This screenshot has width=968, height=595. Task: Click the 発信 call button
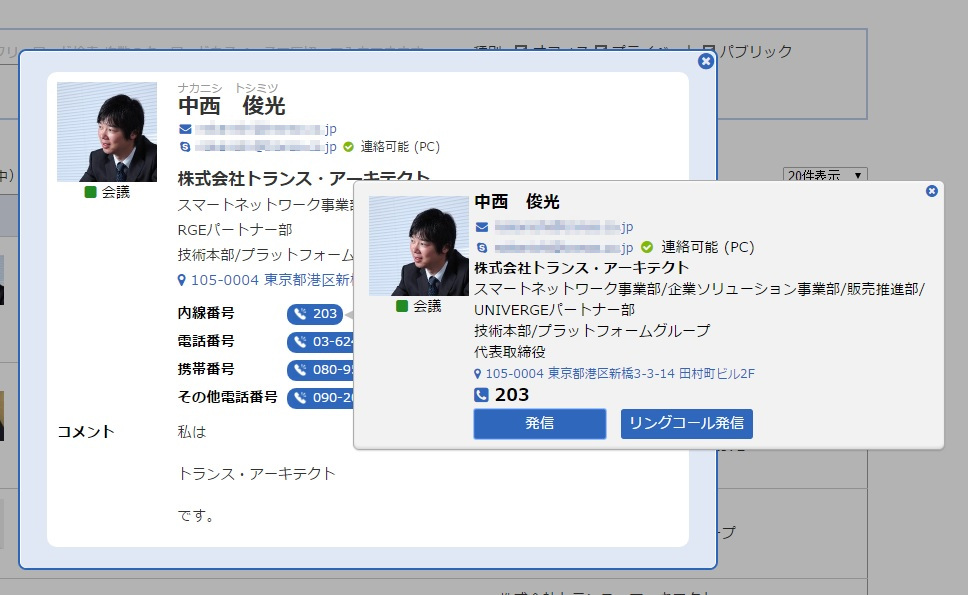click(540, 423)
